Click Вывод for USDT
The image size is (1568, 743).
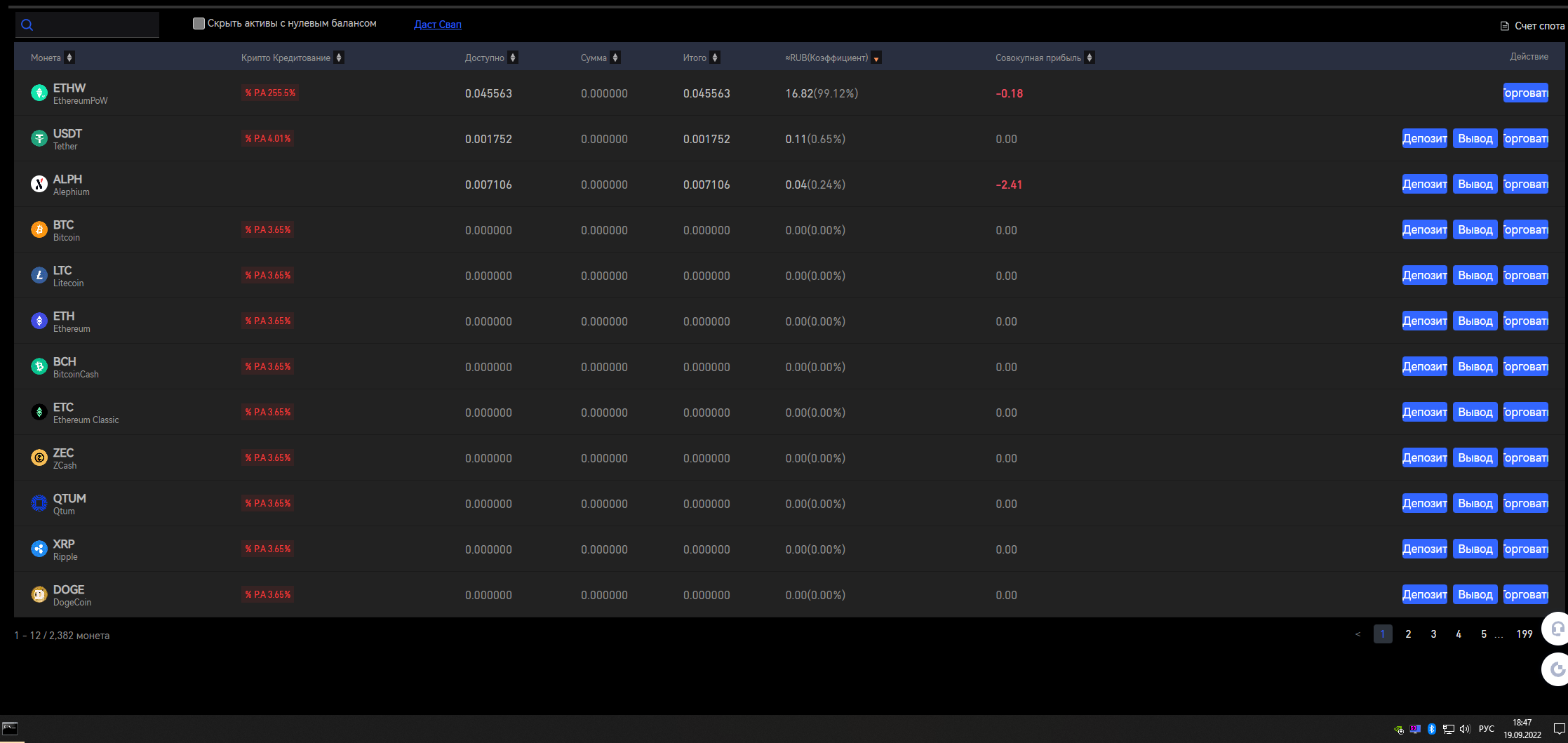coord(1475,138)
